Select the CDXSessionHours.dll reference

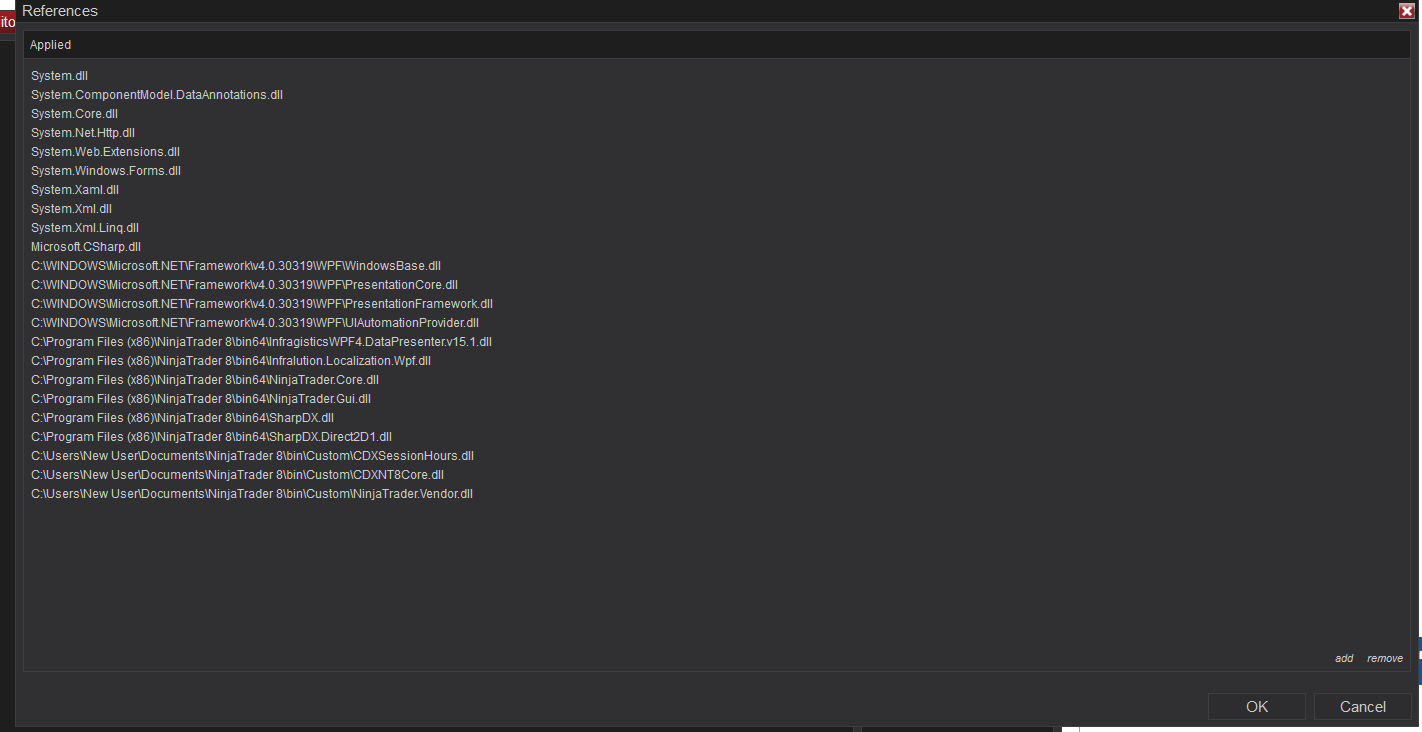[x=253, y=456]
